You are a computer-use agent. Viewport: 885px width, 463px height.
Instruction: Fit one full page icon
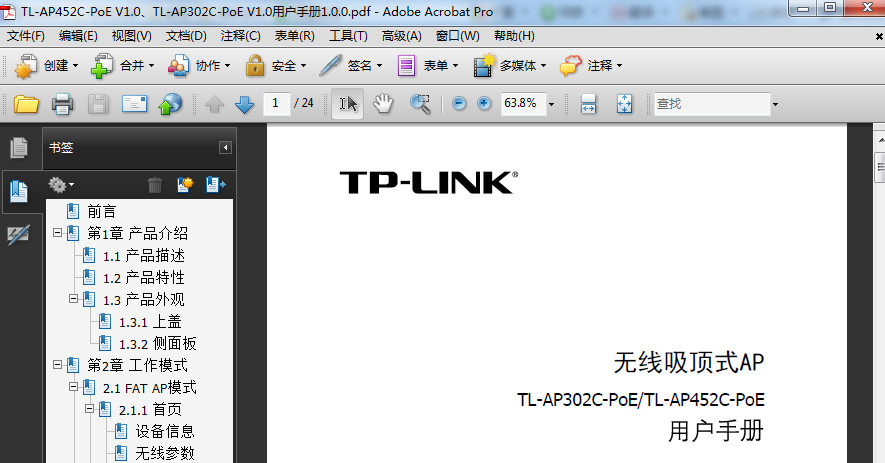pos(624,104)
